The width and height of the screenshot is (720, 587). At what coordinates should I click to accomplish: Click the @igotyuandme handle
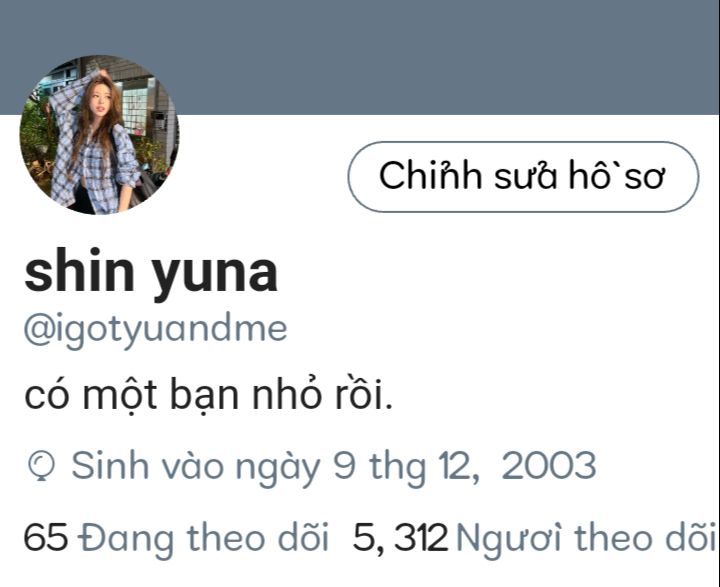tap(156, 330)
